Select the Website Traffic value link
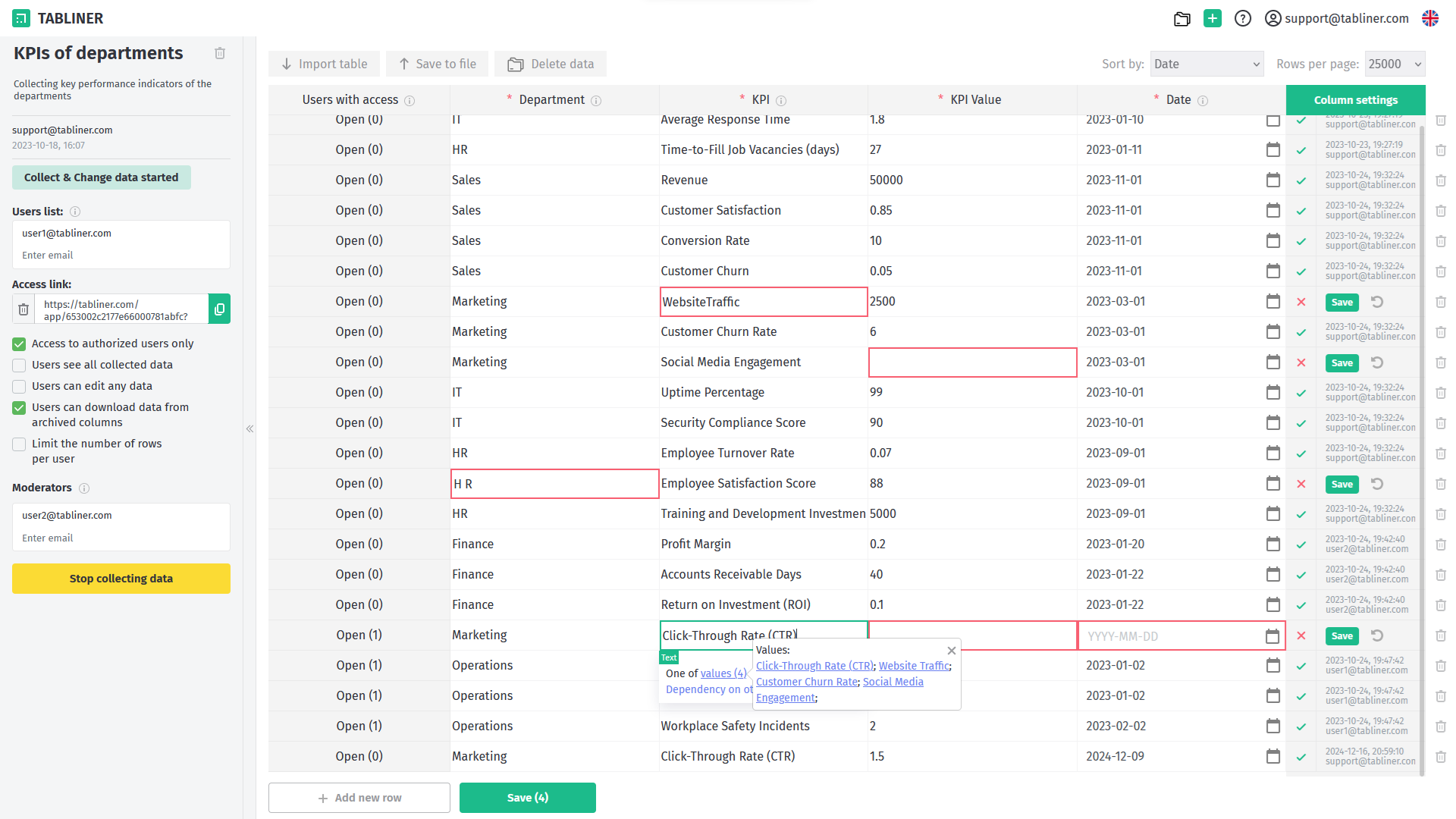Image resolution: width=1456 pixels, height=819 pixels. [913, 666]
